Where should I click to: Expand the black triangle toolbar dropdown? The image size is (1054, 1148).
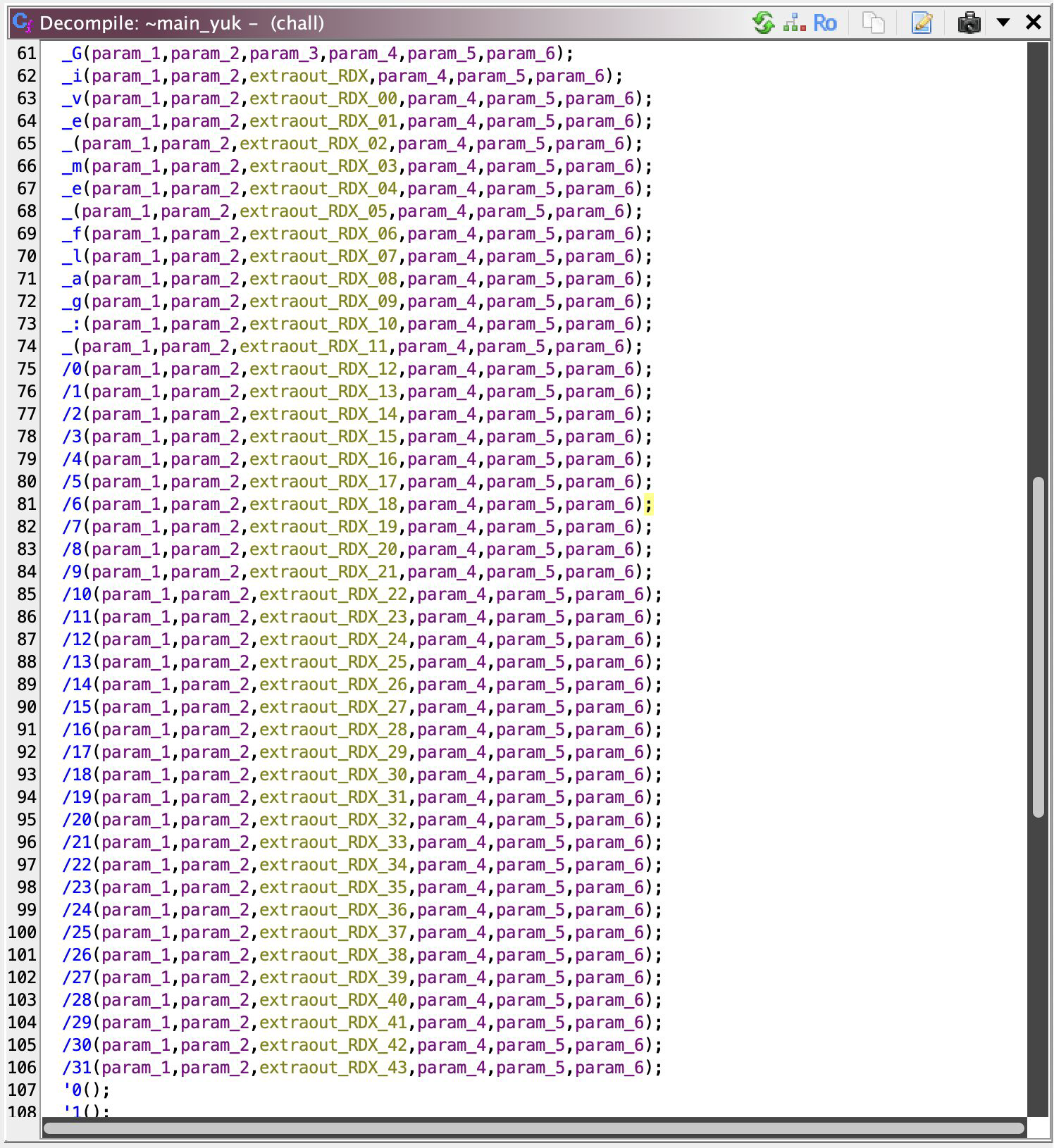pyautogui.click(x=1003, y=23)
